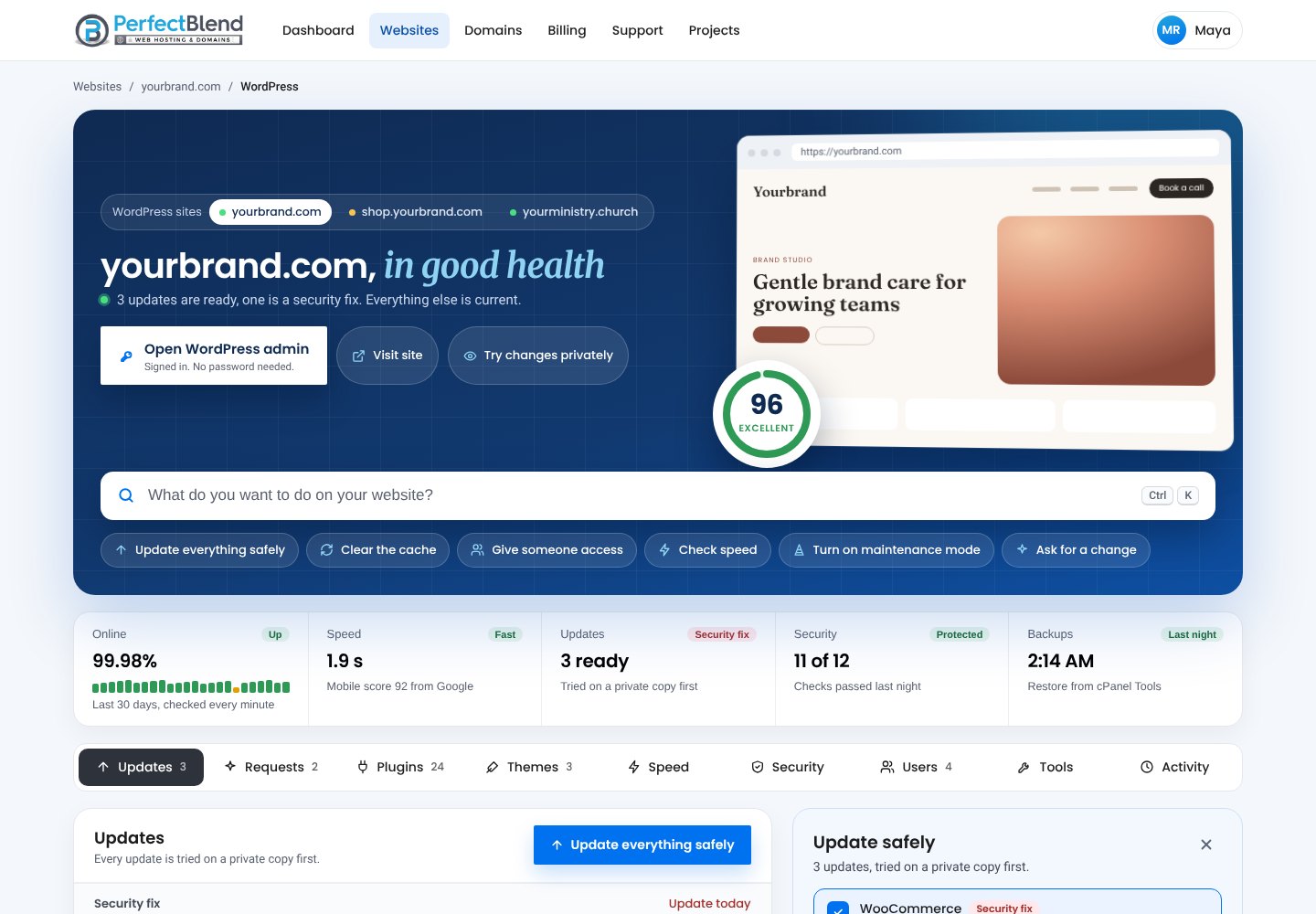Viewport: 1316px width, 914px height.
Task: Click the wrench icon on the Tools tab
Action: point(1024,768)
